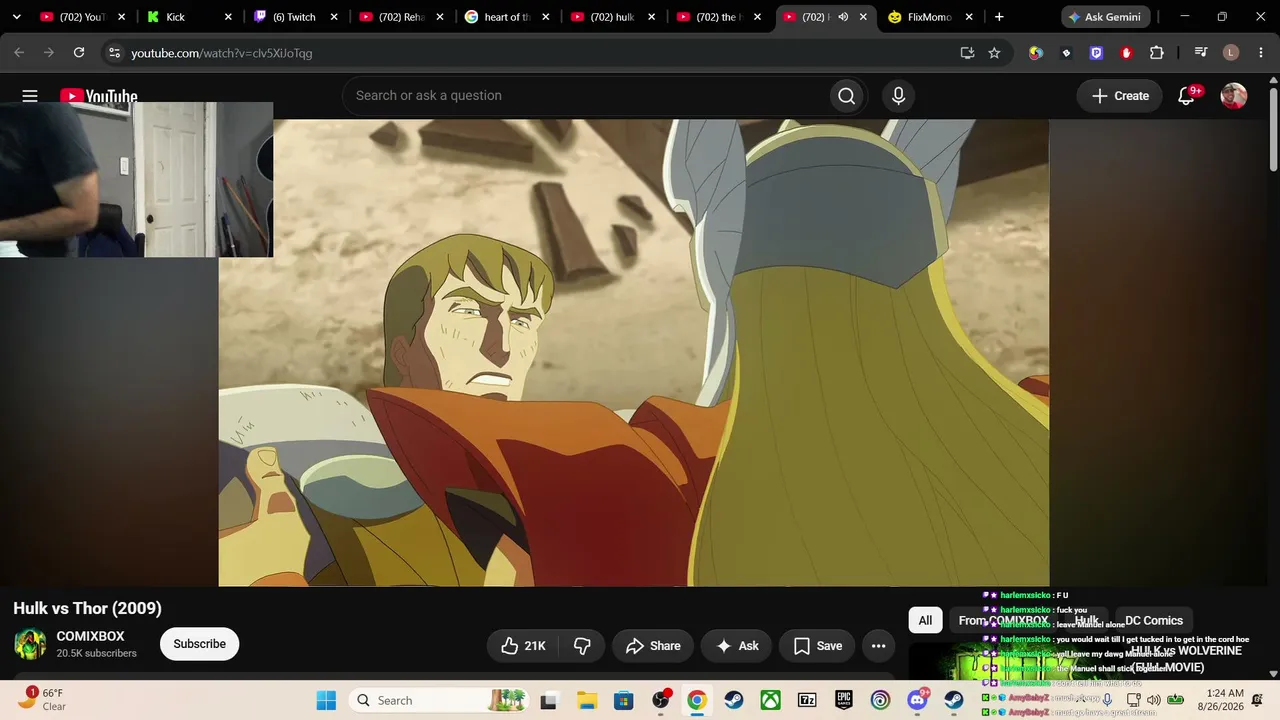Click the video player frame to pause
The height and width of the screenshot is (720, 1280).
click(634, 352)
